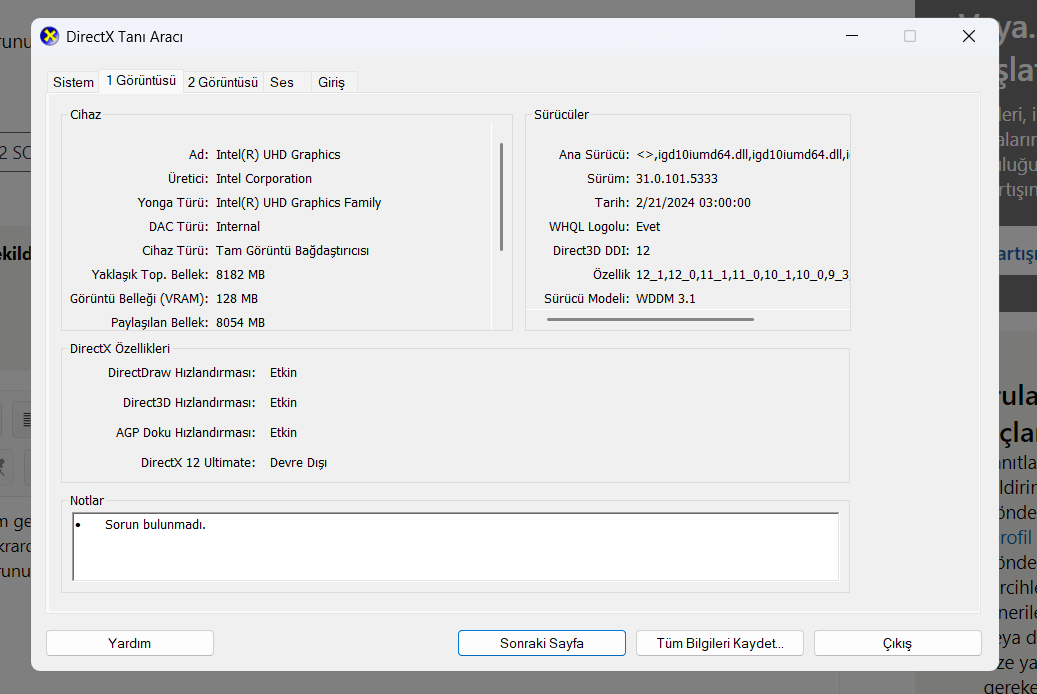The height and width of the screenshot is (694, 1037).
Task: Click the '8054 MB' shared memory value
Action: [x=240, y=322]
